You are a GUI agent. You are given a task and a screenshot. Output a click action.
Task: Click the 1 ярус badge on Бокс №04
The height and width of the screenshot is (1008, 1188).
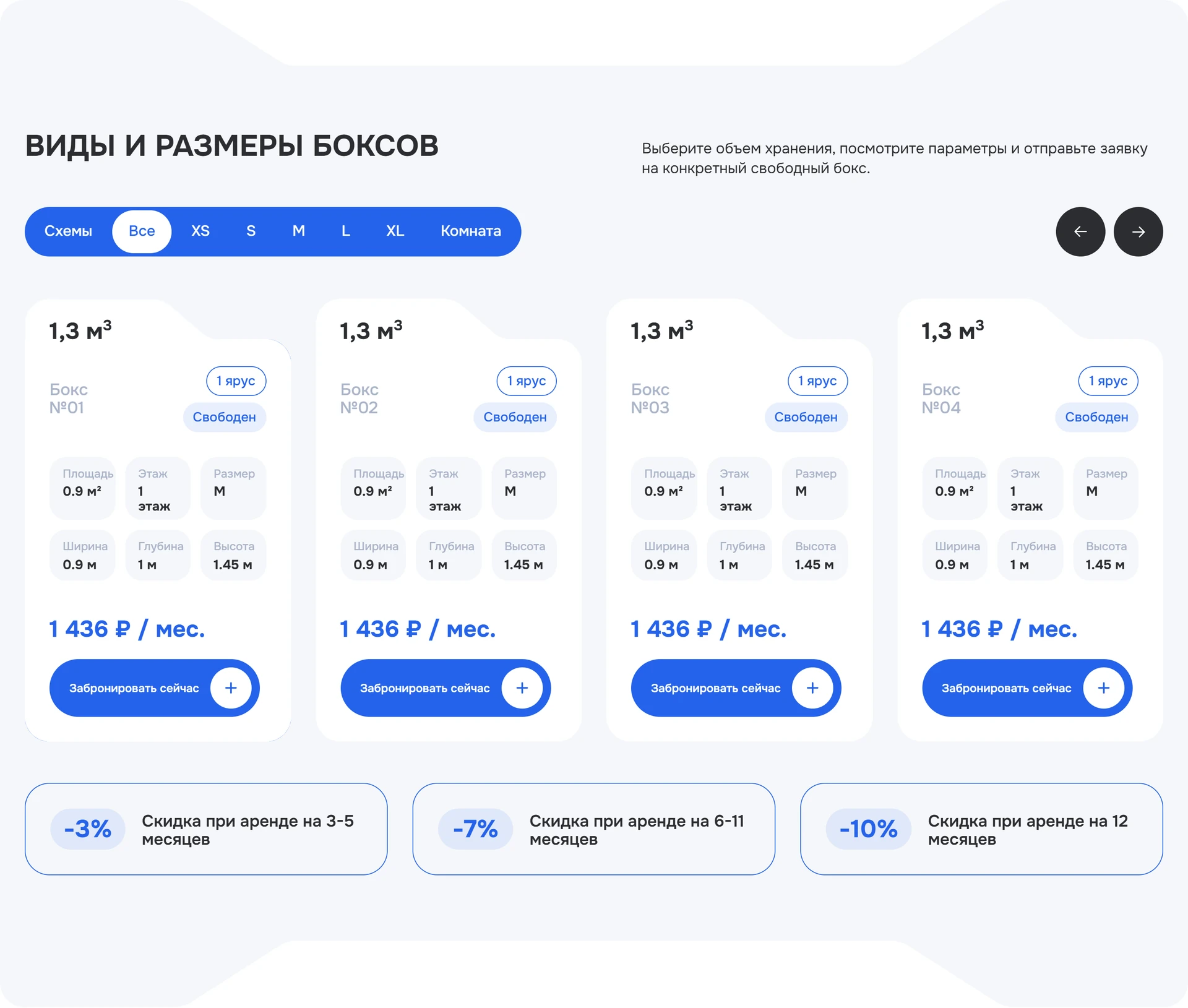point(1108,381)
